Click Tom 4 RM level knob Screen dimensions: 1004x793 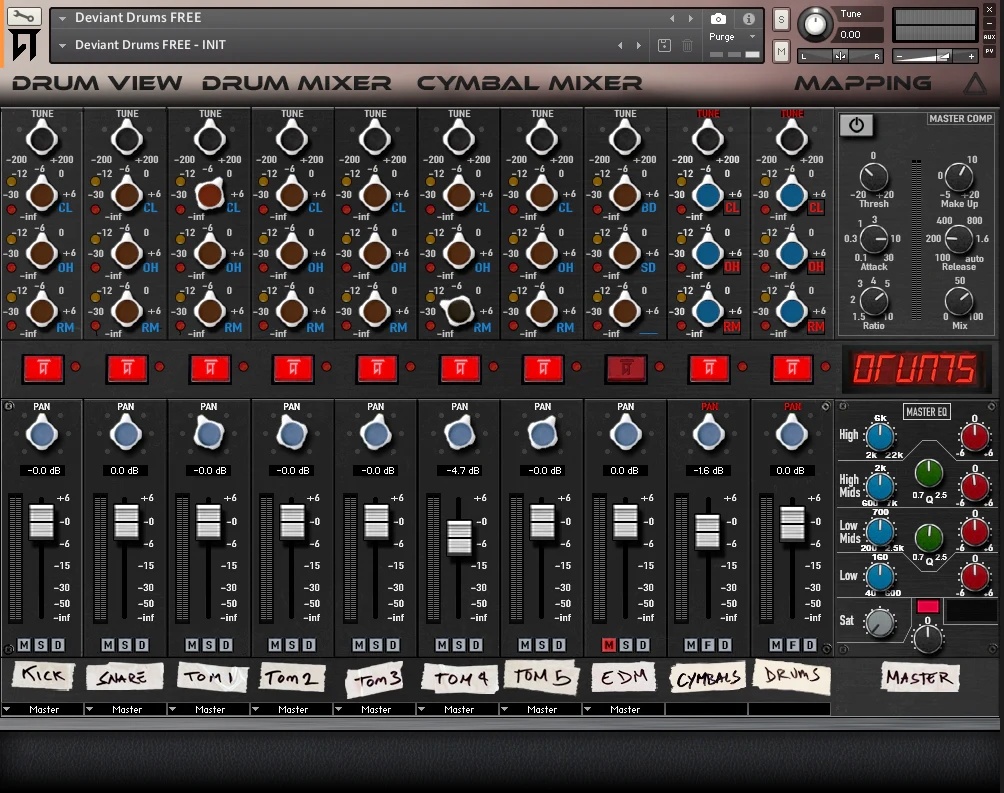point(458,311)
